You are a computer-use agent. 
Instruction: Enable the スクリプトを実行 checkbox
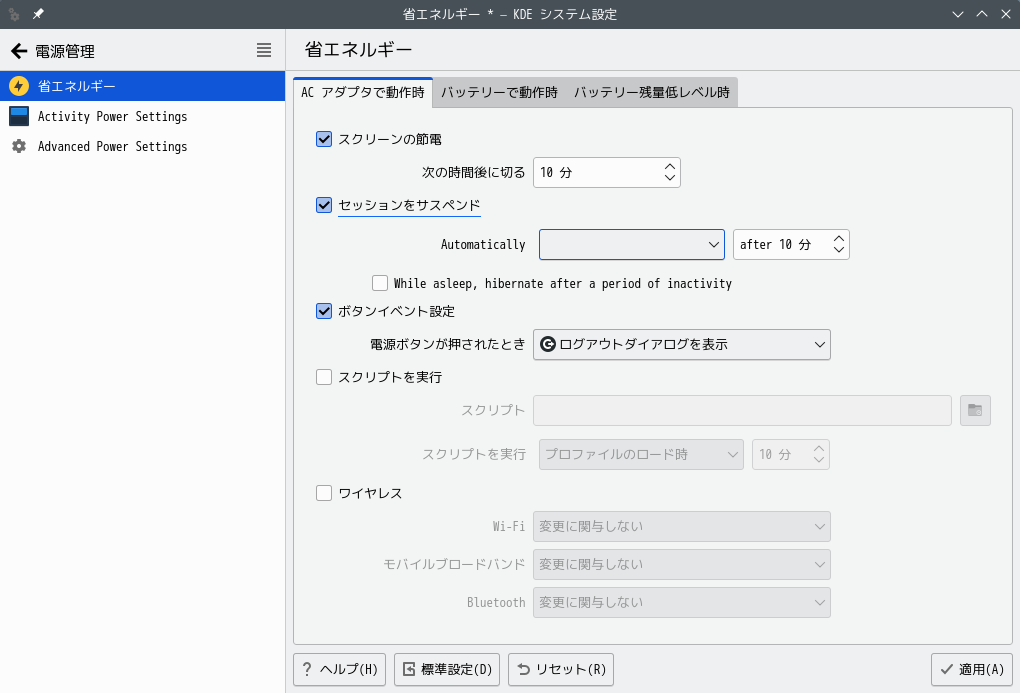(324, 377)
